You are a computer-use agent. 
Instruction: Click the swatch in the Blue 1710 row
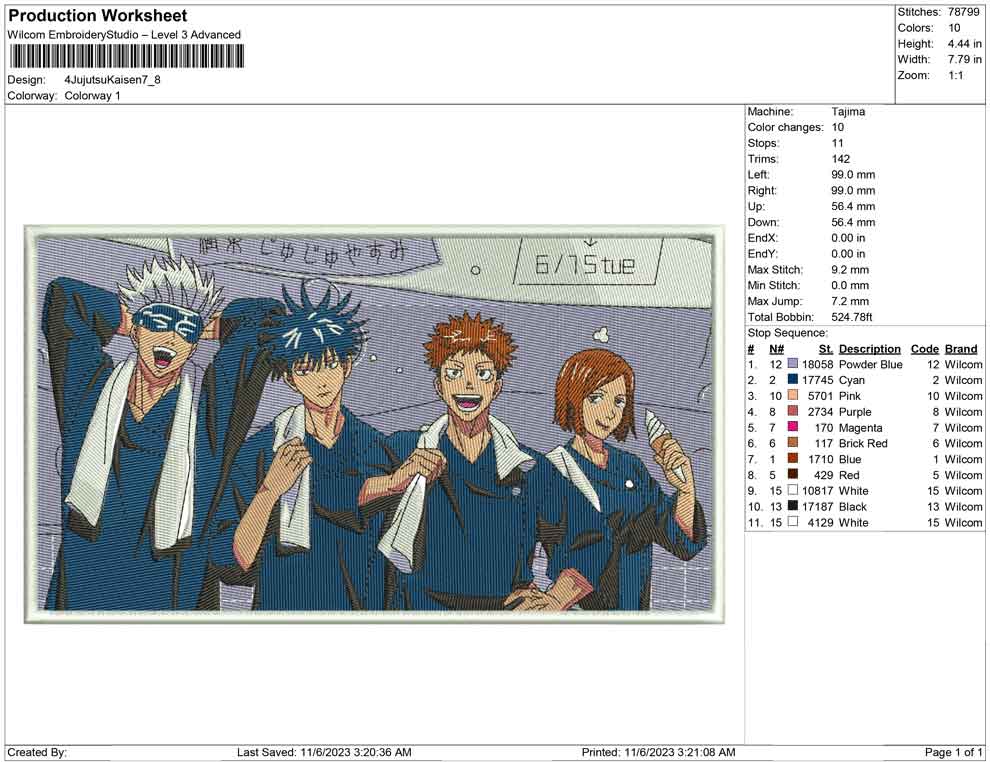click(x=792, y=459)
